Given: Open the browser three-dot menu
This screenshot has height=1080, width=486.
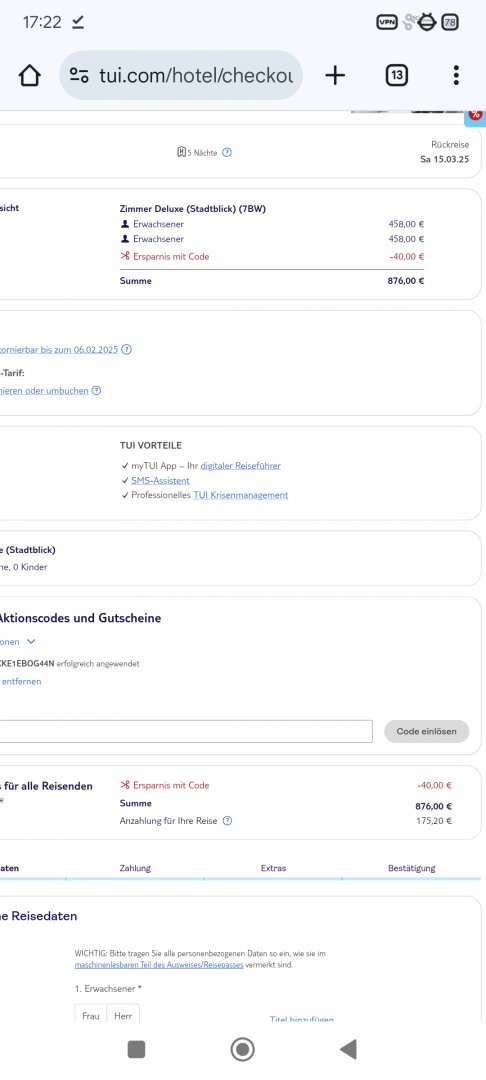Looking at the screenshot, I should pyautogui.click(x=456, y=75).
